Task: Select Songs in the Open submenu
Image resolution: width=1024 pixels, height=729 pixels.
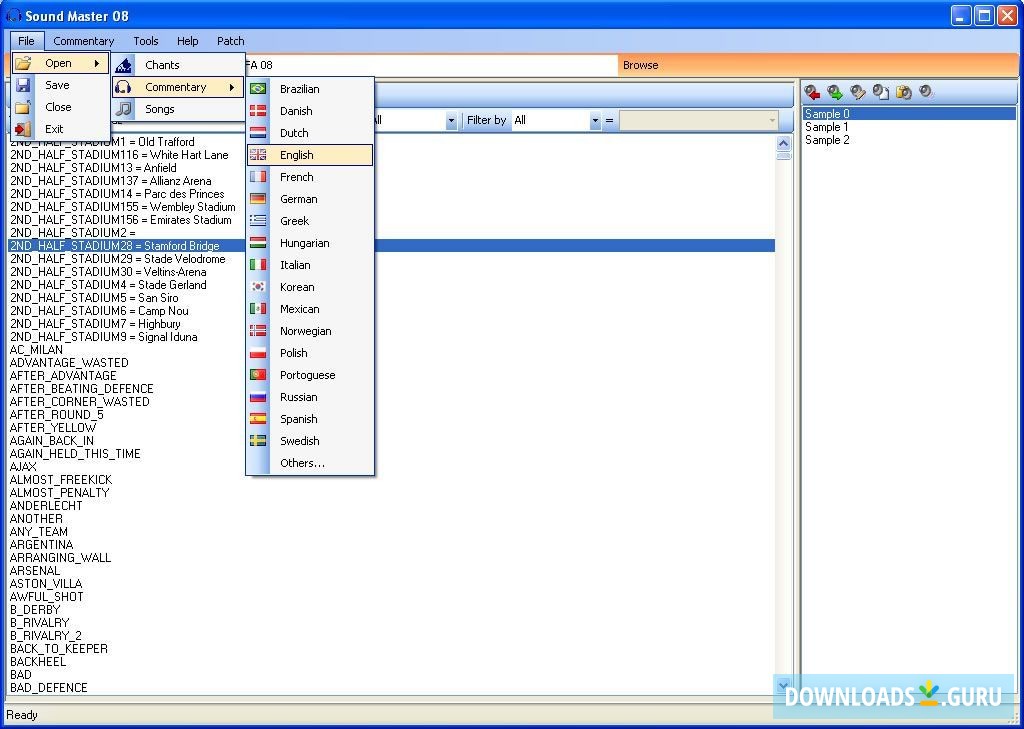Action: click(x=178, y=109)
